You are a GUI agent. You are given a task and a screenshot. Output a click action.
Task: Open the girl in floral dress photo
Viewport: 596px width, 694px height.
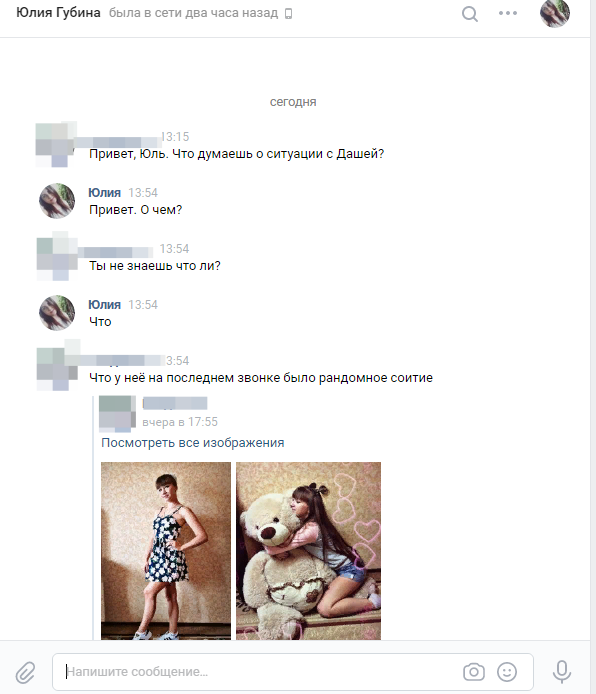point(166,551)
